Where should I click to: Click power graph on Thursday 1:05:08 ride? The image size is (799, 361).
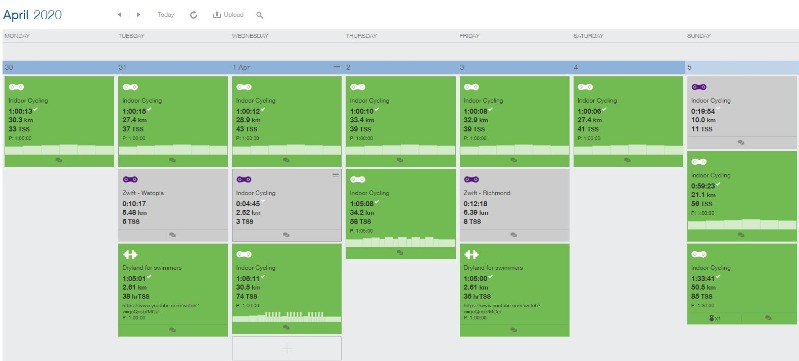tap(400, 242)
